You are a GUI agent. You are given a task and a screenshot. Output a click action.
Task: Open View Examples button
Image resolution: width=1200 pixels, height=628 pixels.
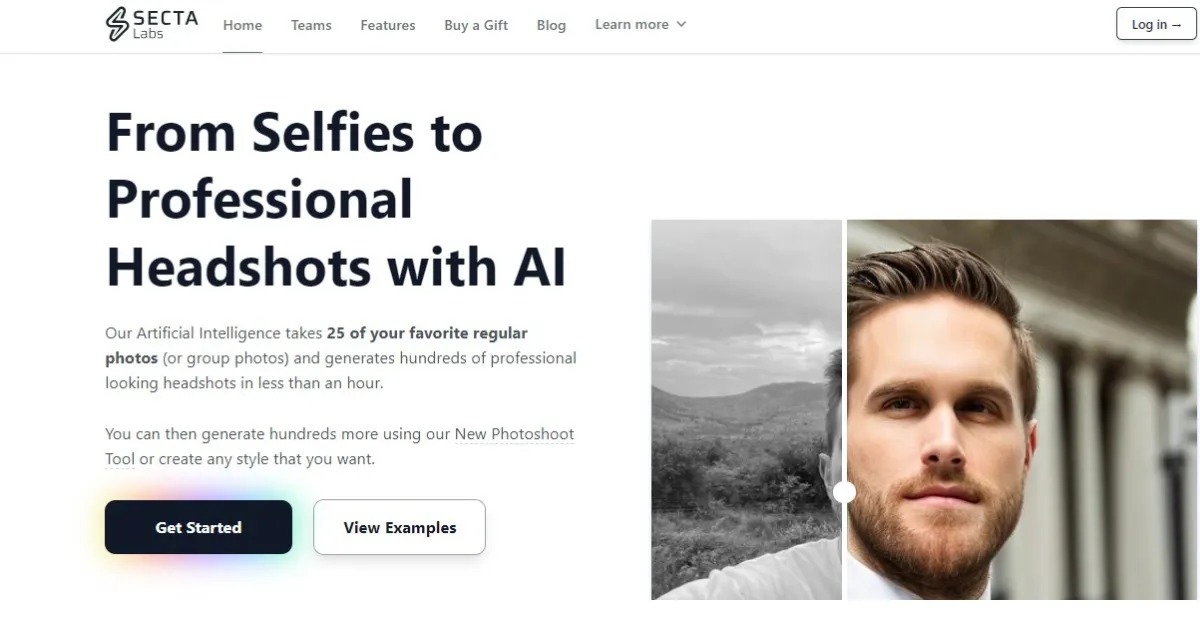399,527
